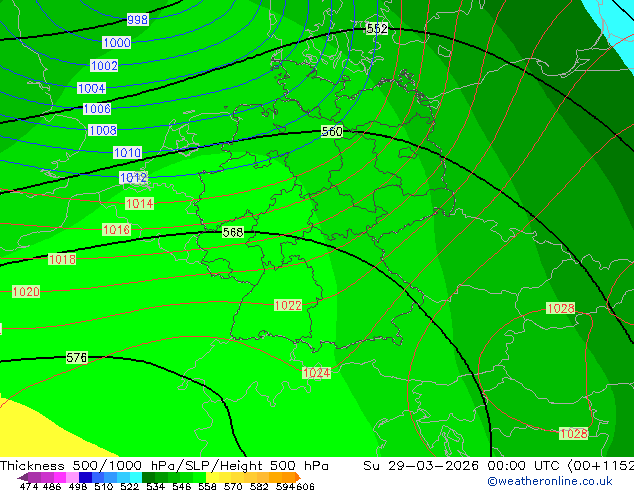Click the 552 height contour label

coord(377,29)
